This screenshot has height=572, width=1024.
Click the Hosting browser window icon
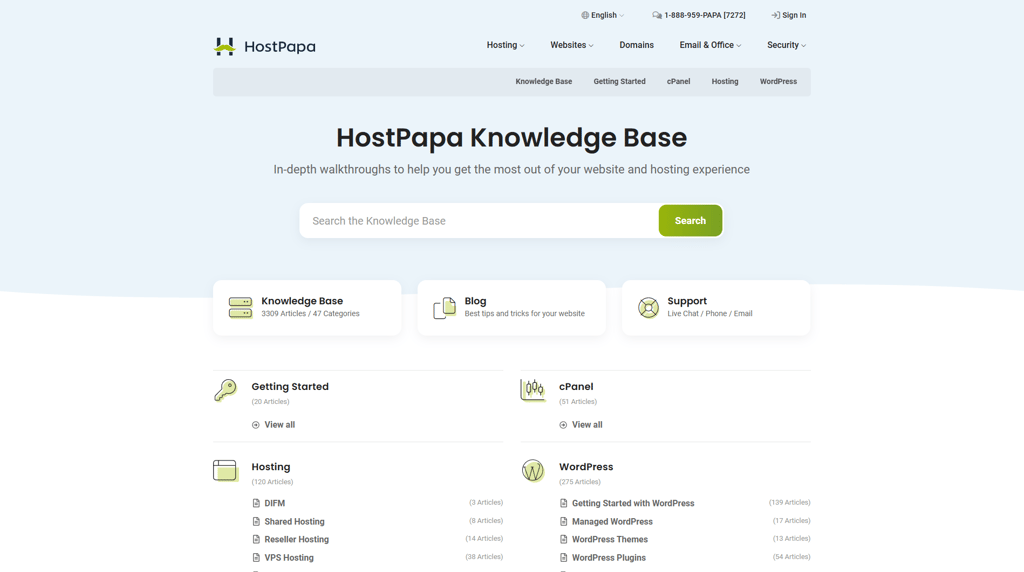(225, 471)
